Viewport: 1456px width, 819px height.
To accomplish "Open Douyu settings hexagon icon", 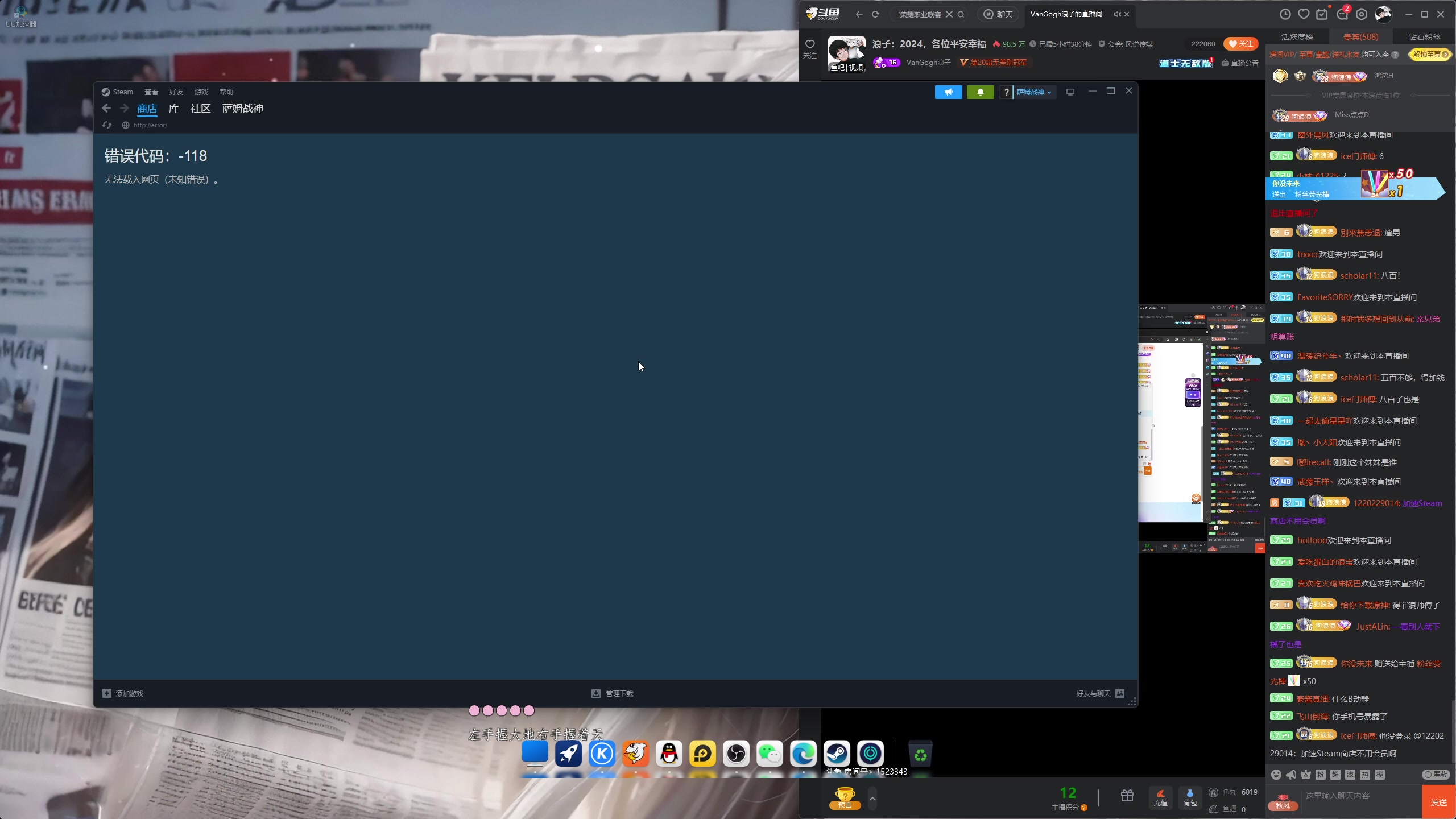I will [x=1362, y=14].
